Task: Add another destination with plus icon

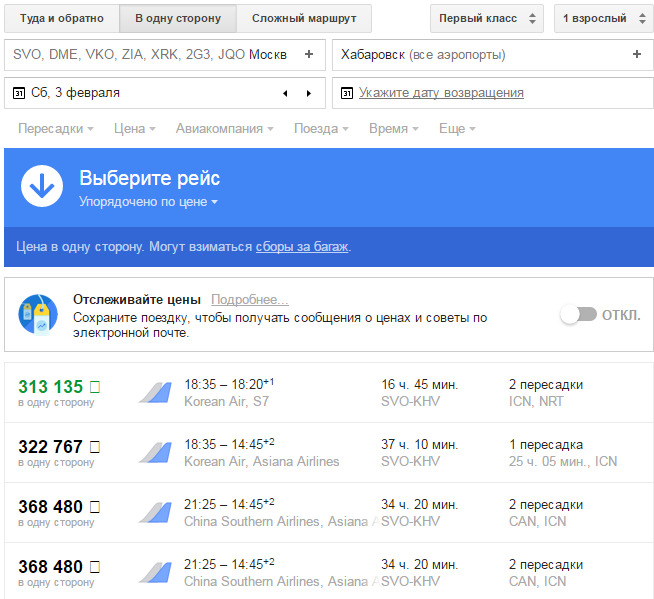Action: click(x=637, y=54)
